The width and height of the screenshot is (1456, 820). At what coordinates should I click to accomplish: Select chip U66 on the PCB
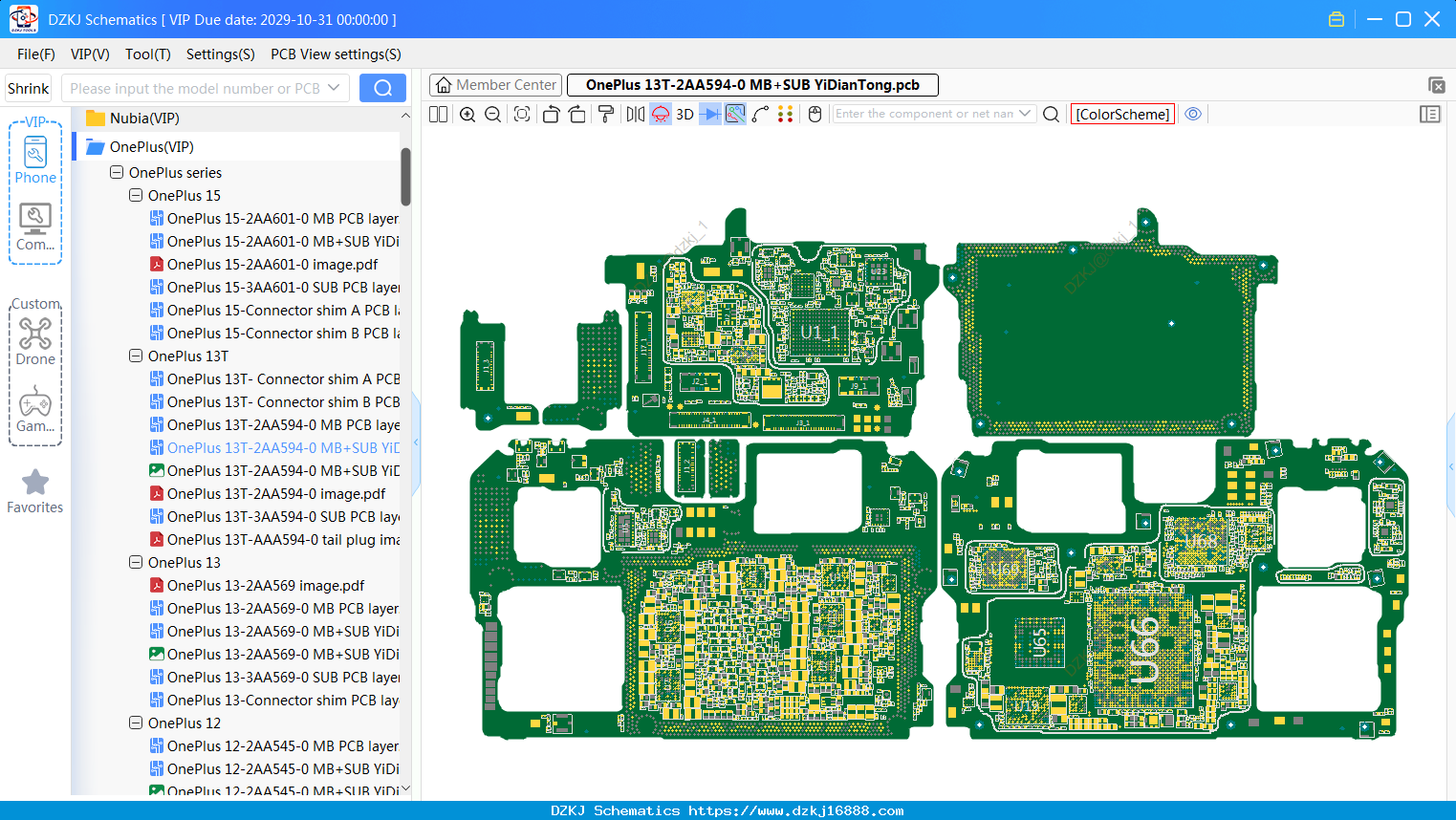pyautogui.click(x=1143, y=650)
